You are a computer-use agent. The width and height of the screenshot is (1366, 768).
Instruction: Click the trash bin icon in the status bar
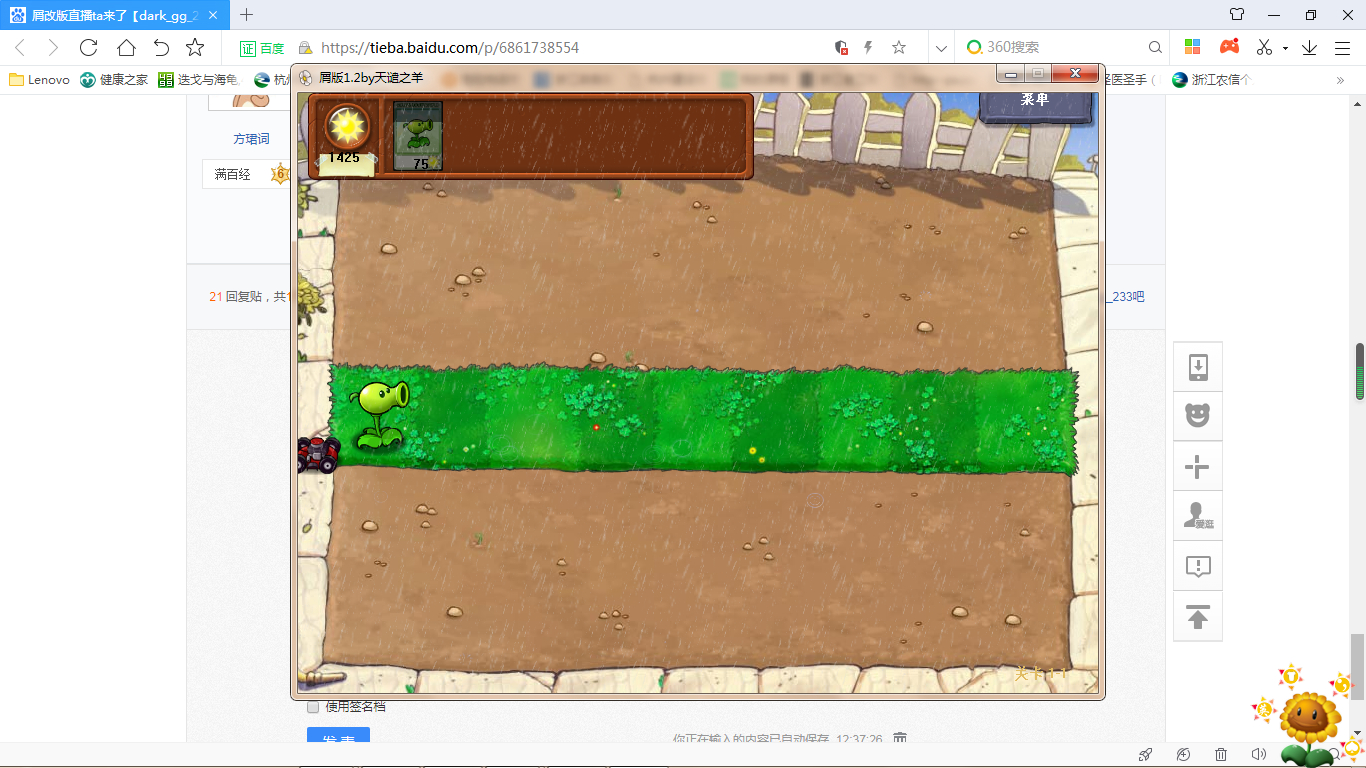click(1221, 755)
